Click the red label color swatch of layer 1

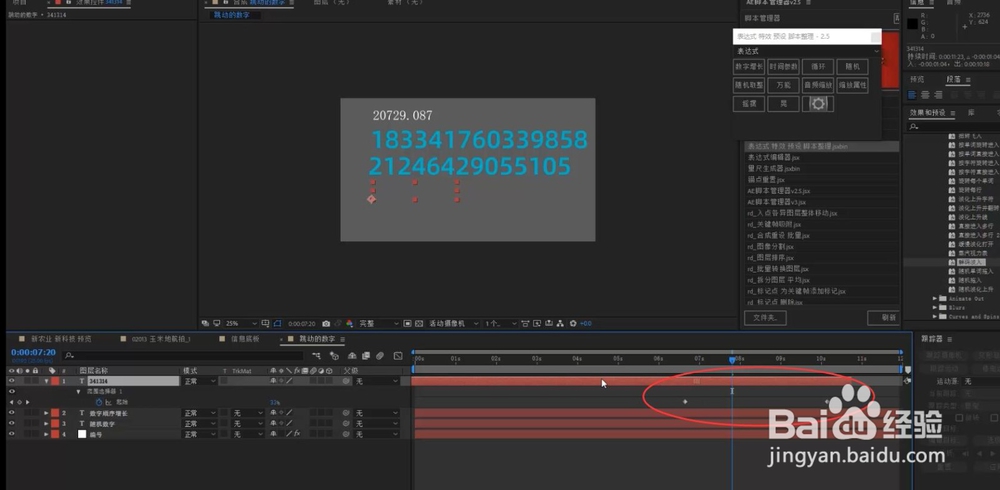coord(55,381)
